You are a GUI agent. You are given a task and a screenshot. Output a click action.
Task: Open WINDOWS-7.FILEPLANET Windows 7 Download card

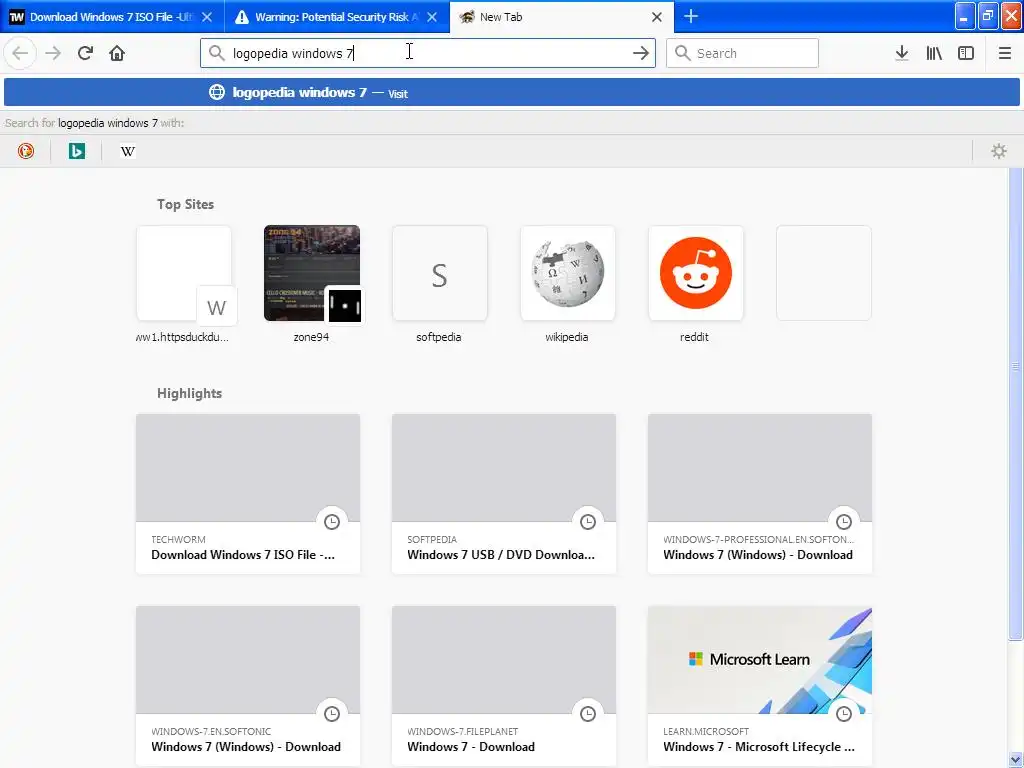[x=504, y=686]
